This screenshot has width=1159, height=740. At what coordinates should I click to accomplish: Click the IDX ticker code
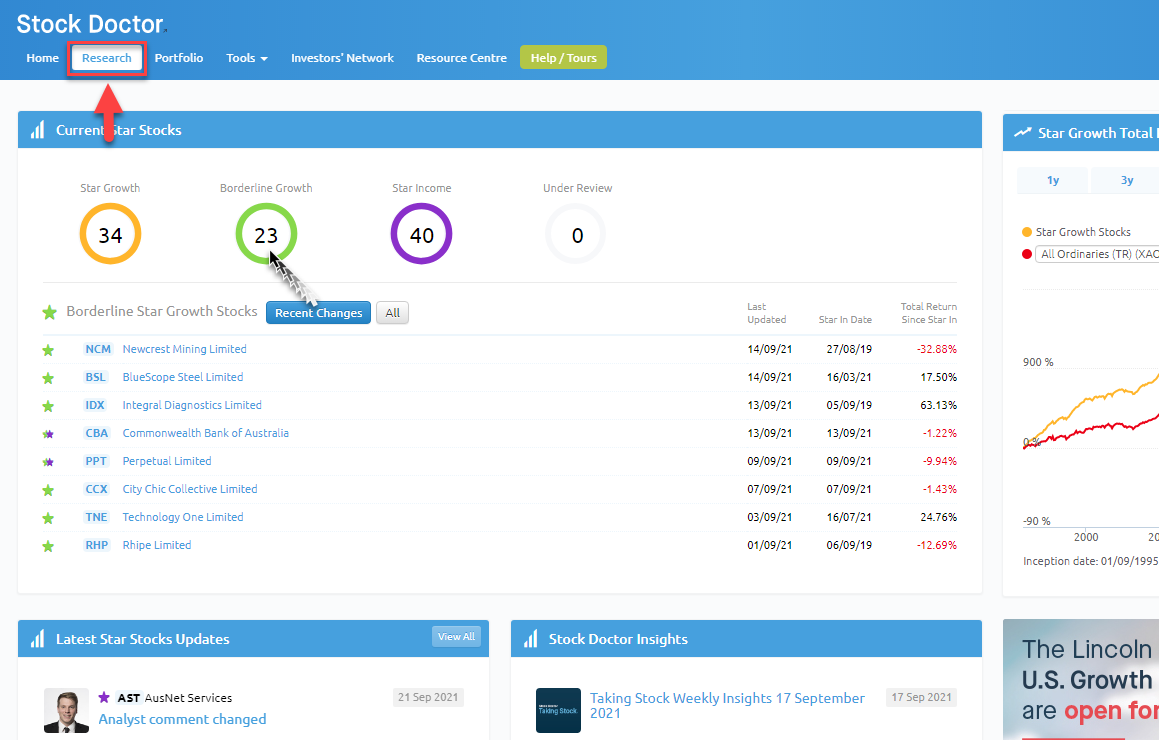pos(95,405)
